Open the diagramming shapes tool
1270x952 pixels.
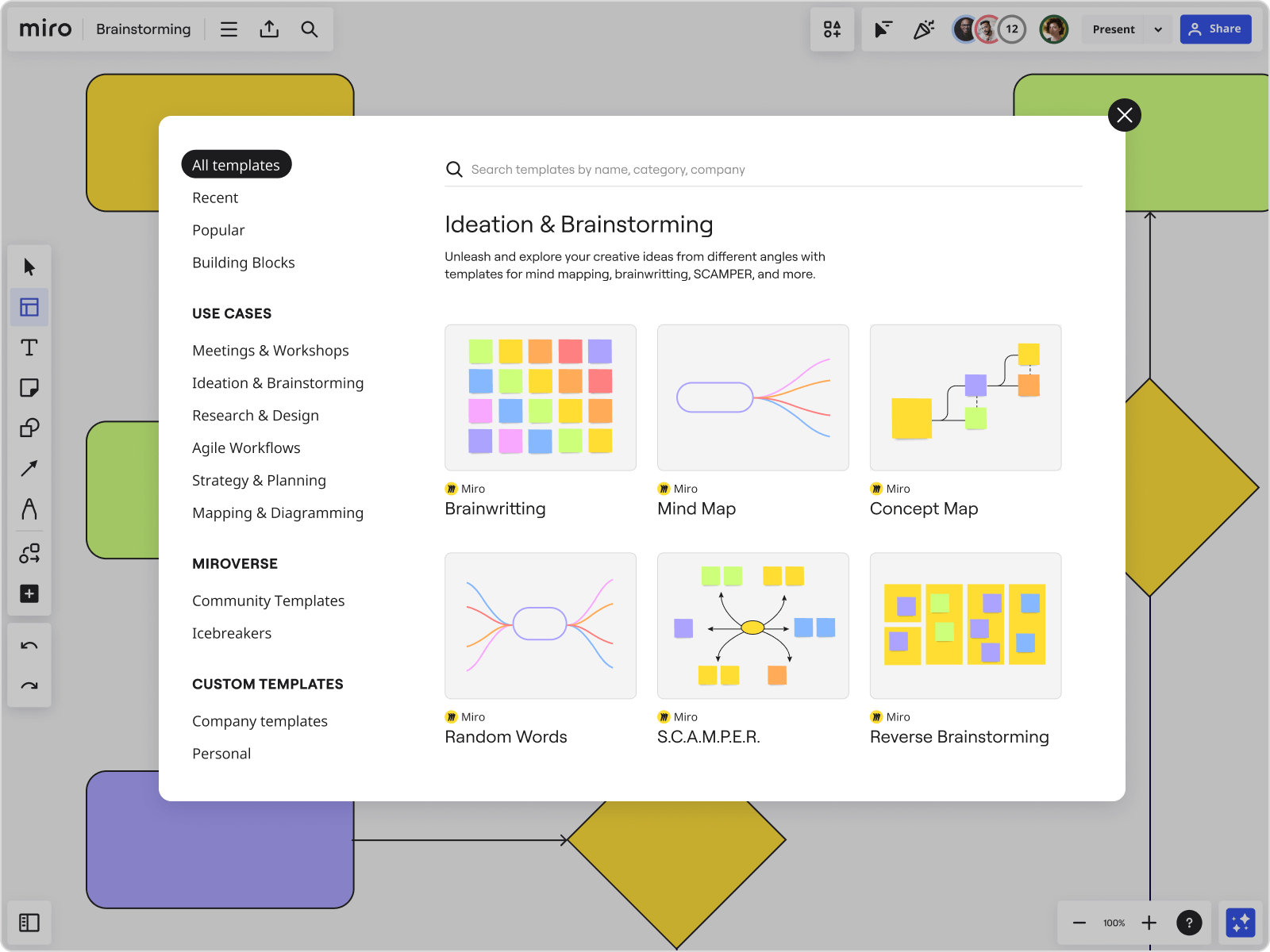click(29, 554)
